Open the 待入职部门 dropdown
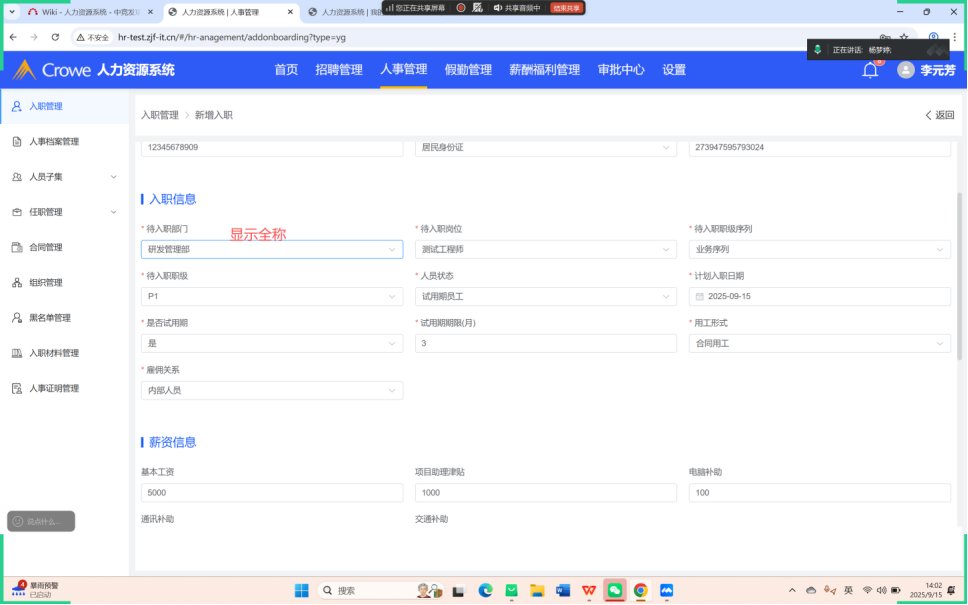968x605 pixels. pos(271,250)
